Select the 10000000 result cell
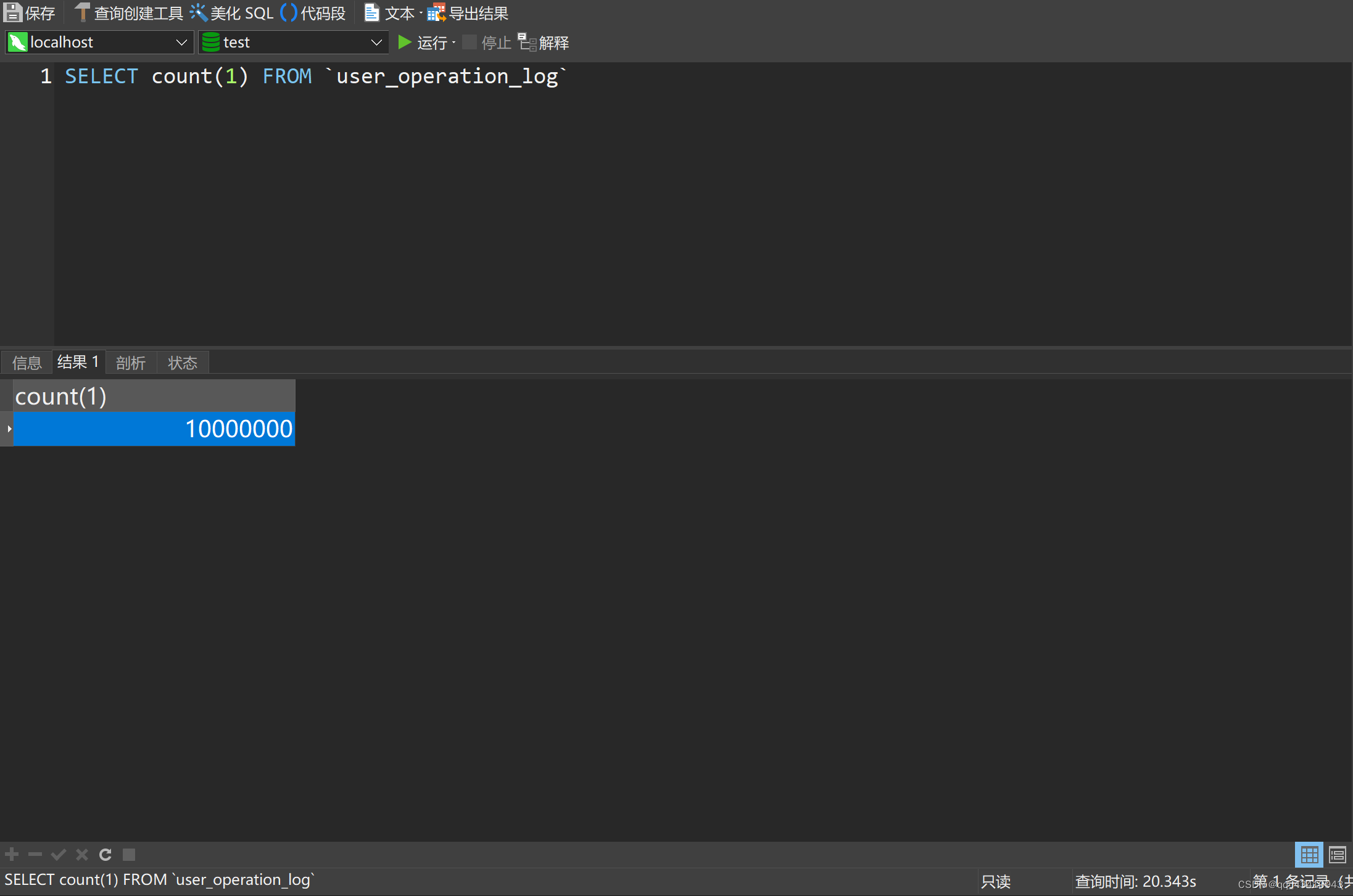This screenshot has height=896, width=1353. tap(154, 429)
